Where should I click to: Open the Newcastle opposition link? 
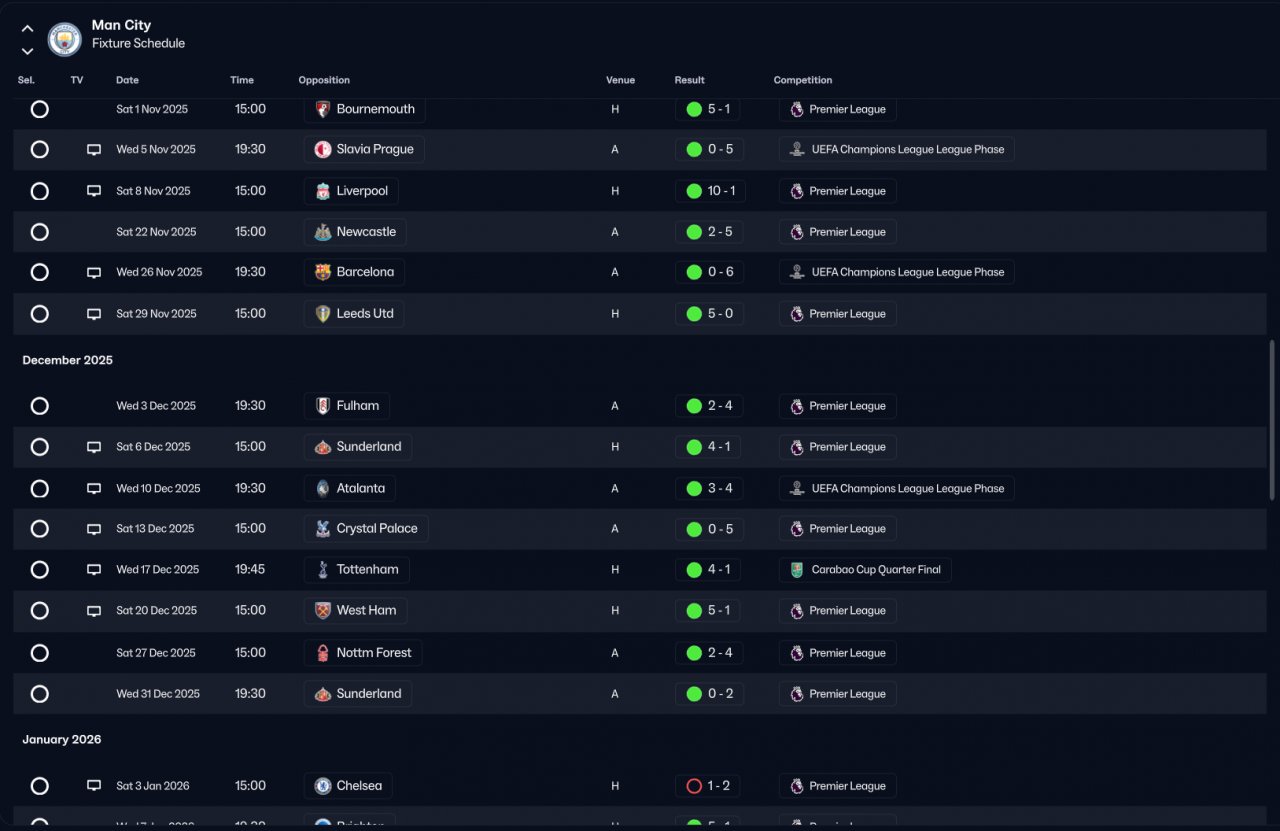coord(365,232)
